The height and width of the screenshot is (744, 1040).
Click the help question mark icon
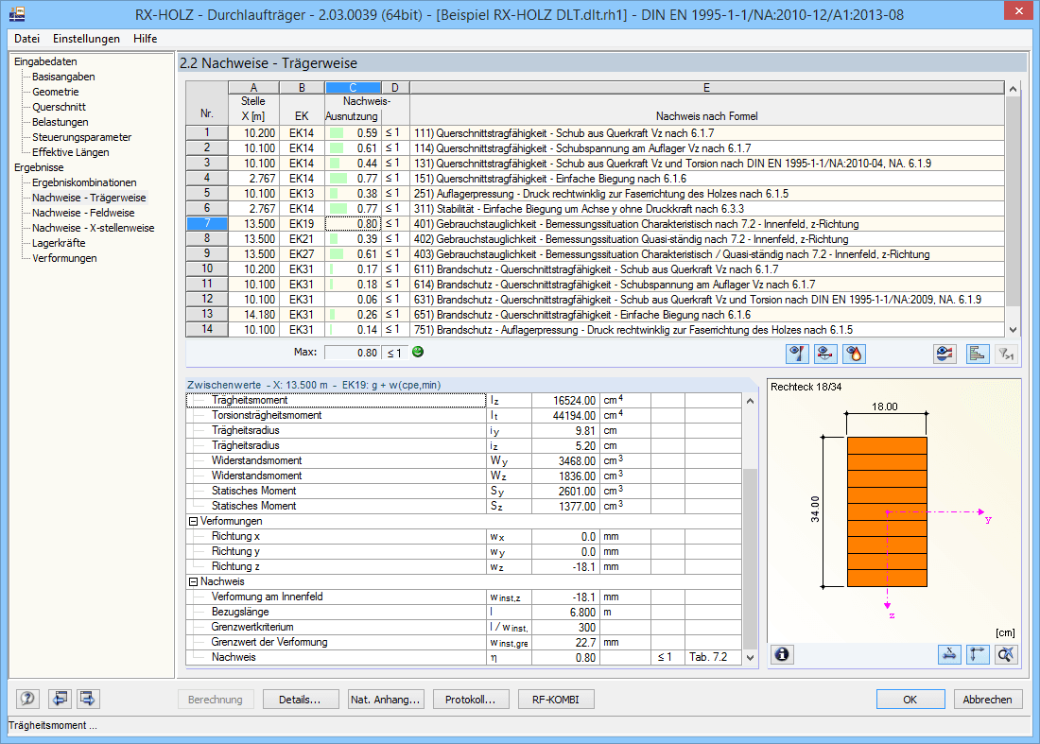28,699
